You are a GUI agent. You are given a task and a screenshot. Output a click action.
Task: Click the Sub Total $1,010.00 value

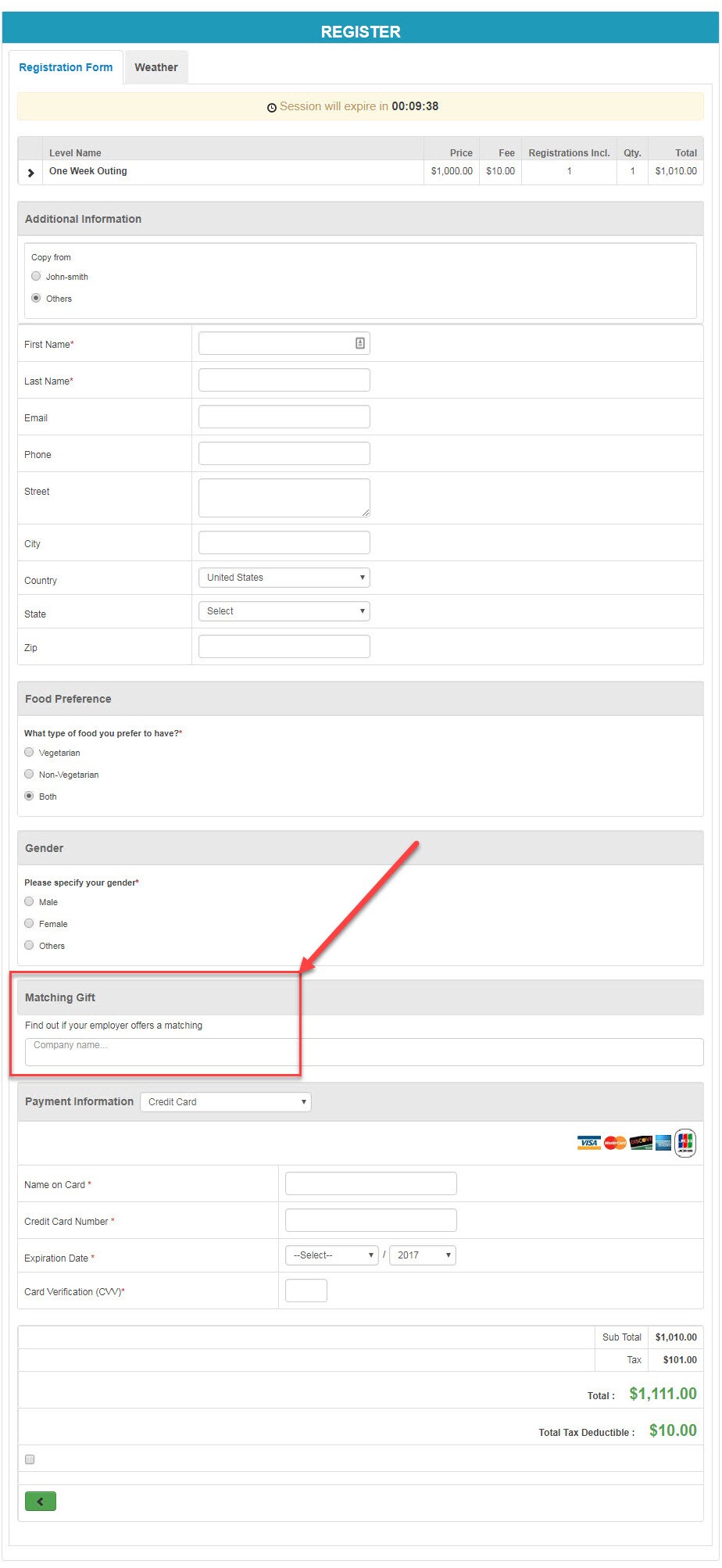676,1337
